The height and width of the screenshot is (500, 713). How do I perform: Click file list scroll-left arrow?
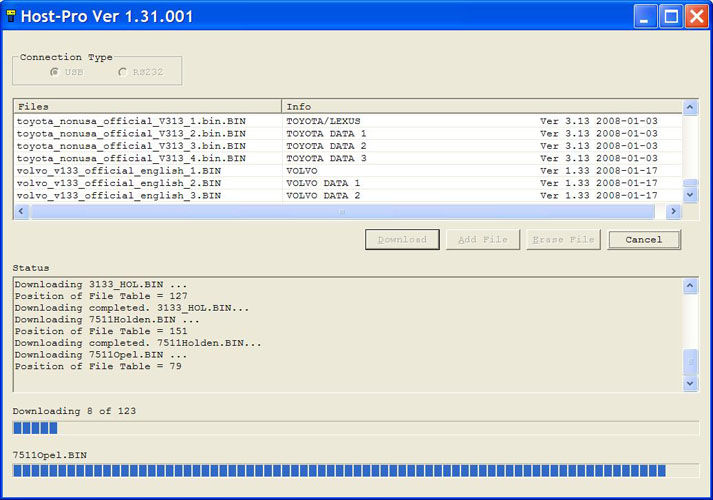point(21,211)
